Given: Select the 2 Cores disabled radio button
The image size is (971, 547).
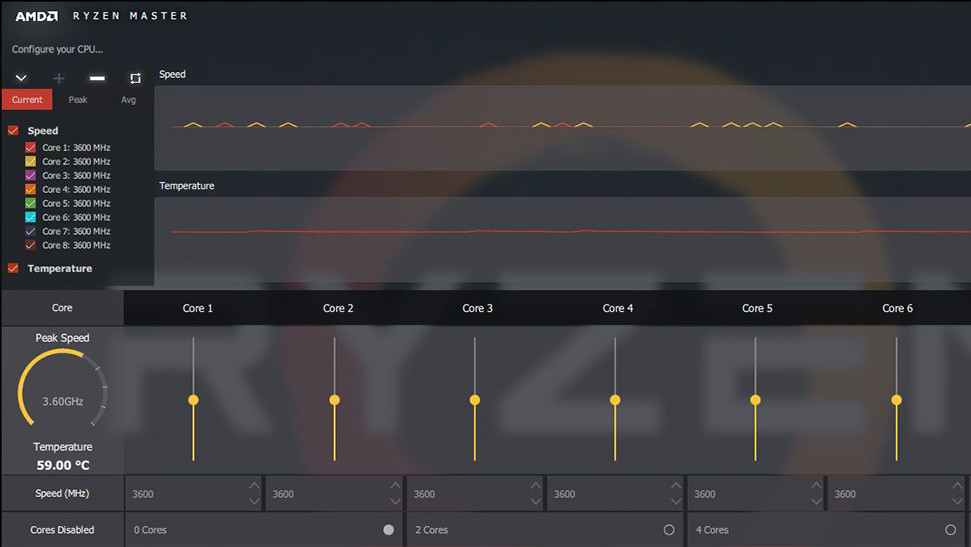Looking at the screenshot, I should pos(669,530).
